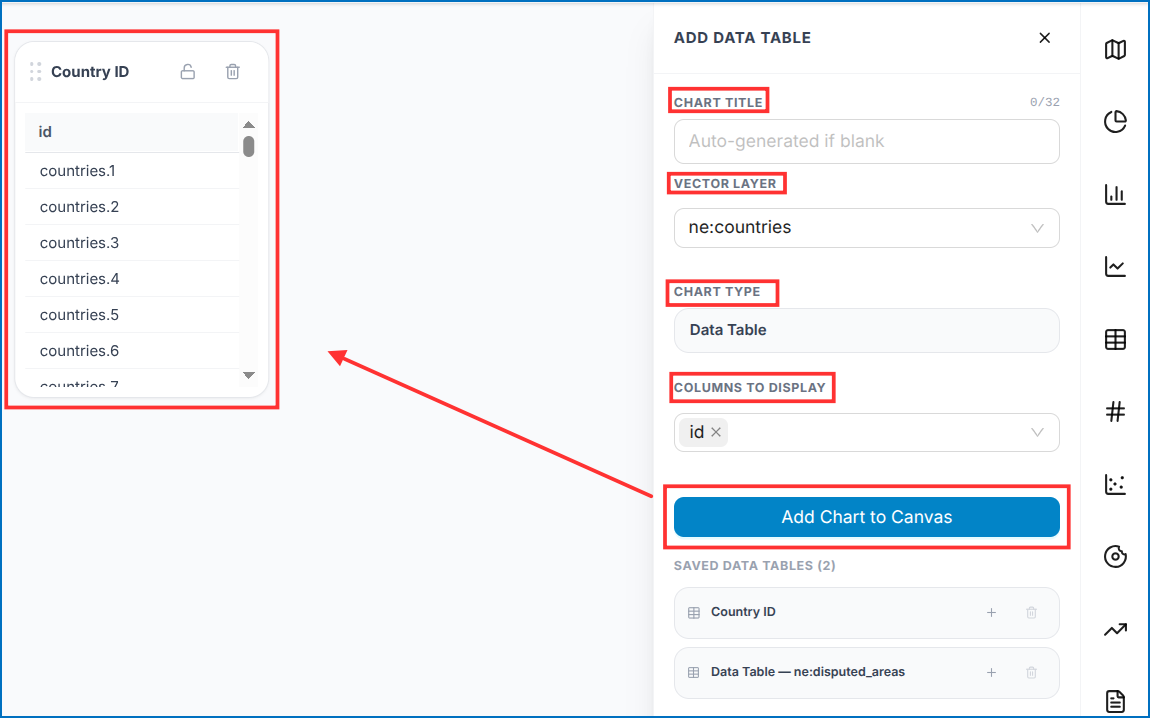Remove the id column tag

tap(716, 432)
